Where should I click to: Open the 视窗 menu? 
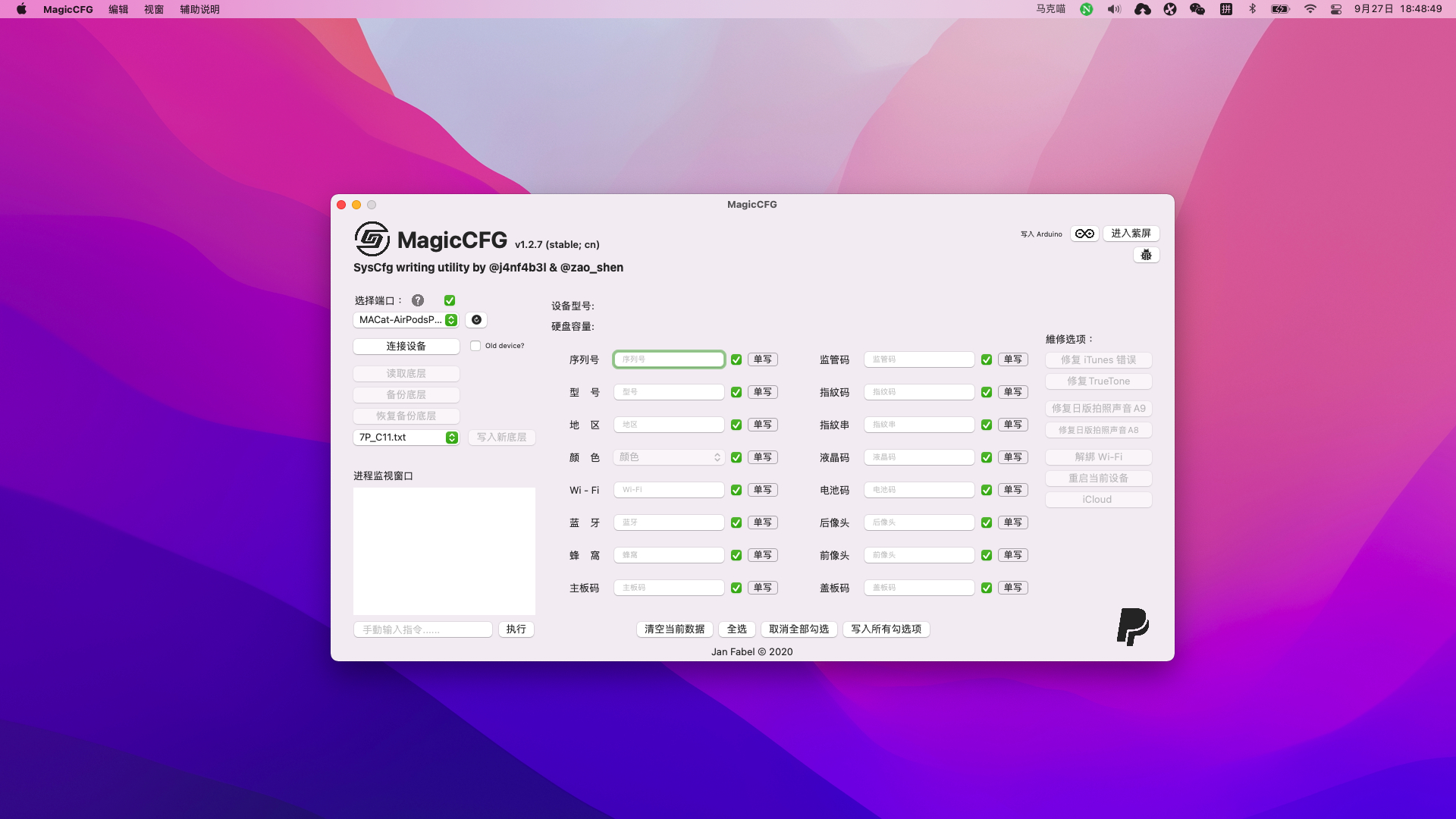(154, 9)
